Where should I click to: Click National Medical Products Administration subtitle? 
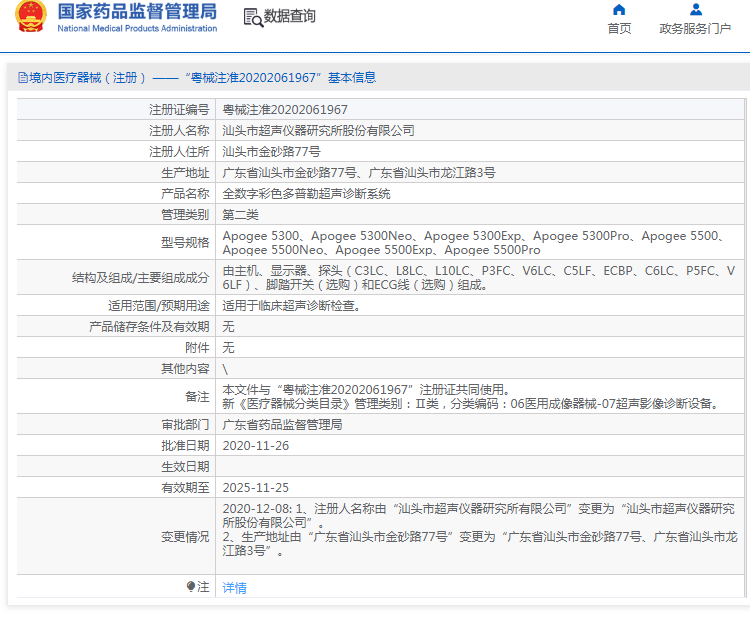click(137, 29)
